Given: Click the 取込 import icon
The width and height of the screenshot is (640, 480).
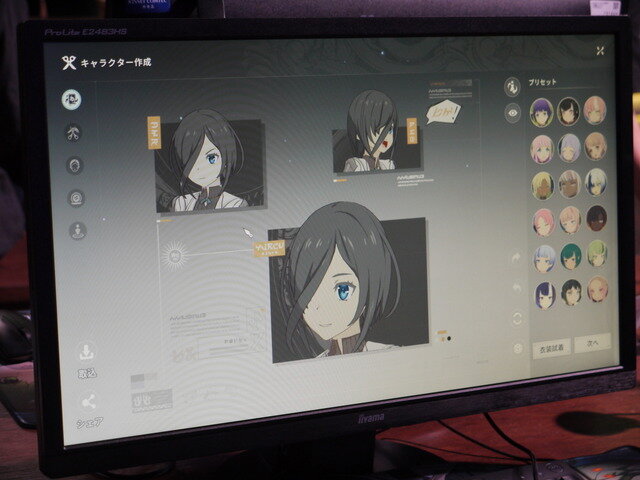Looking at the screenshot, I should (x=86, y=353).
